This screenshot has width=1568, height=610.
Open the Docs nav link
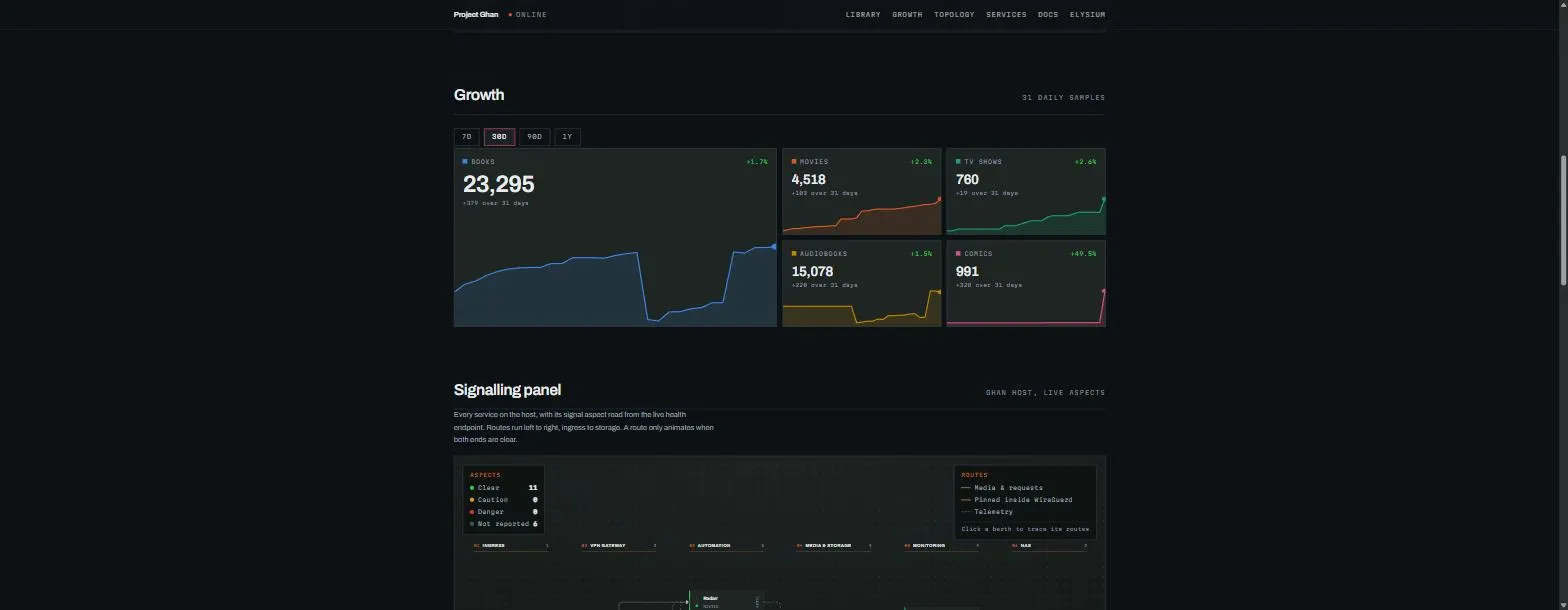point(1048,15)
